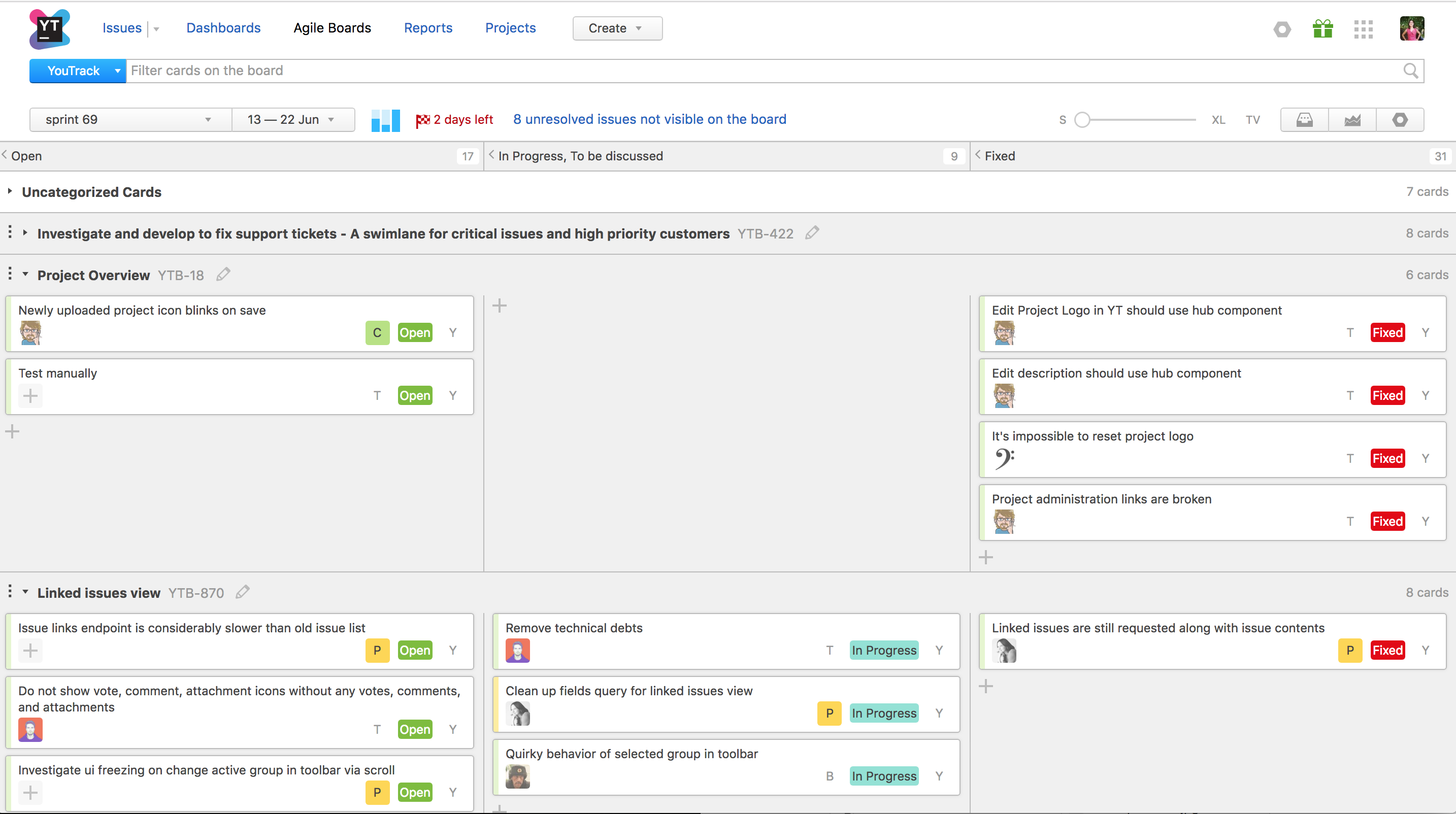Viewport: 1456px width, 814px height.
Task: Click the card size slider handle
Action: tap(1082, 120)
